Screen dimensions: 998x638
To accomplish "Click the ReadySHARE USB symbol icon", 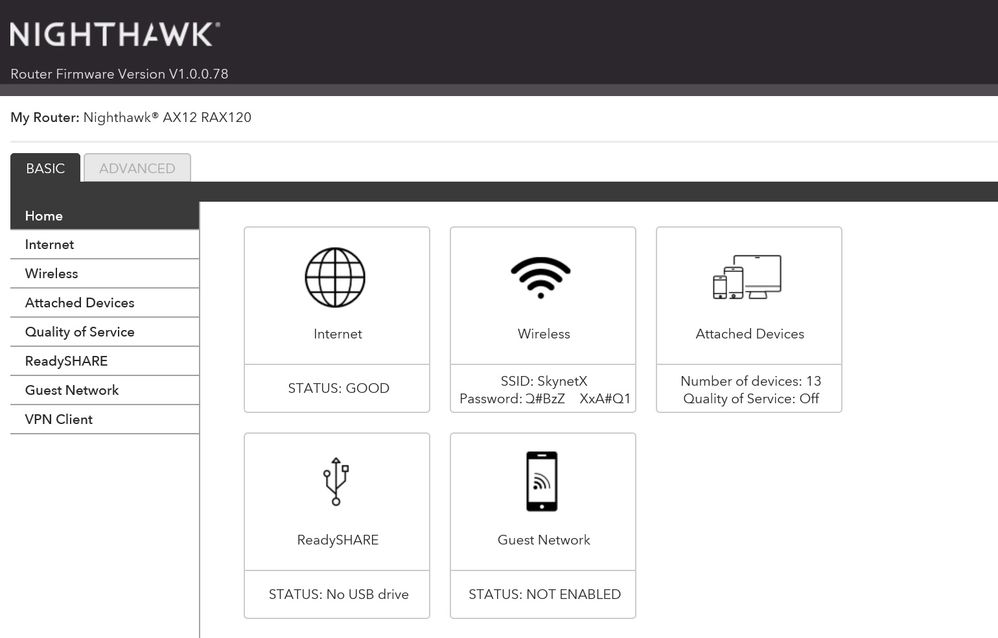I will pos(336,481).
